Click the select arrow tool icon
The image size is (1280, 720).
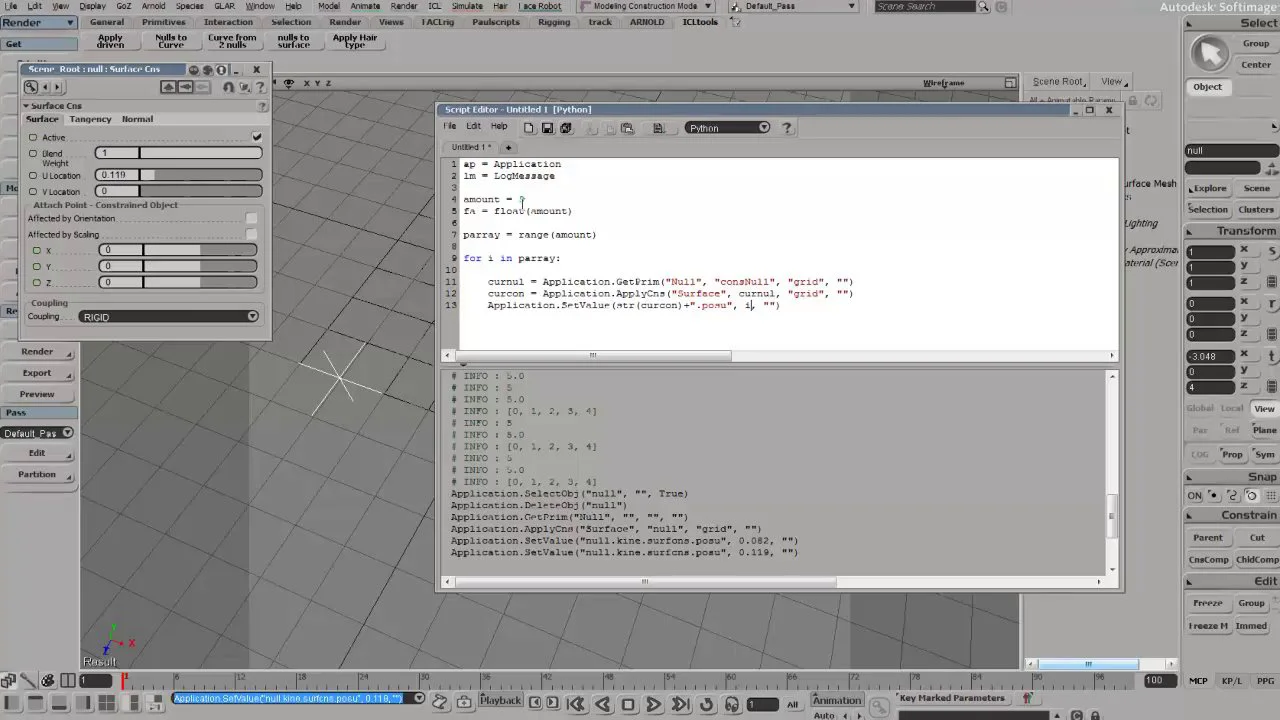[x=1209, y=53]
